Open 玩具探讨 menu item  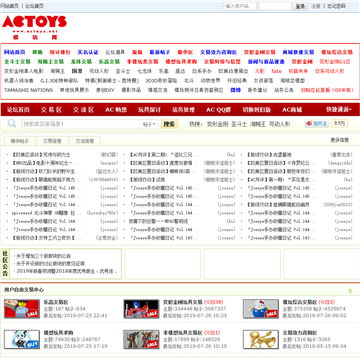click(149, 110)
